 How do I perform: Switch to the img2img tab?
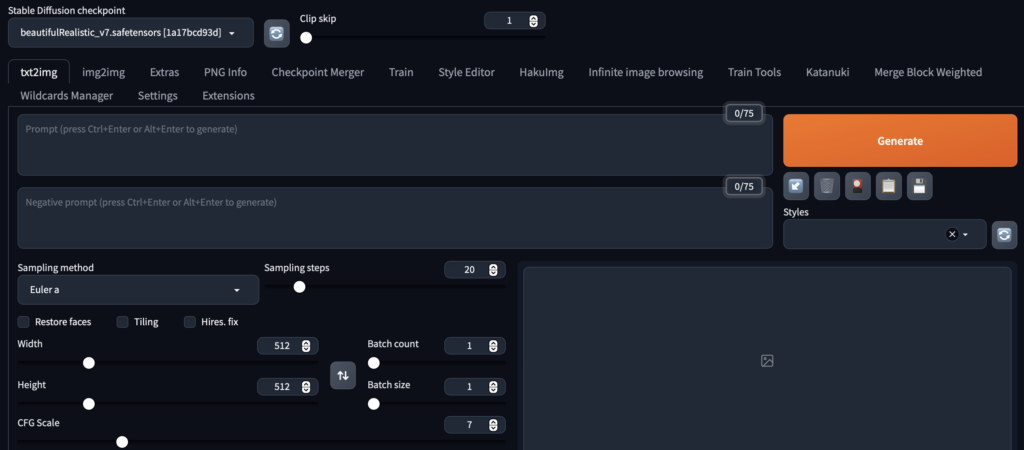click(103, 72)
